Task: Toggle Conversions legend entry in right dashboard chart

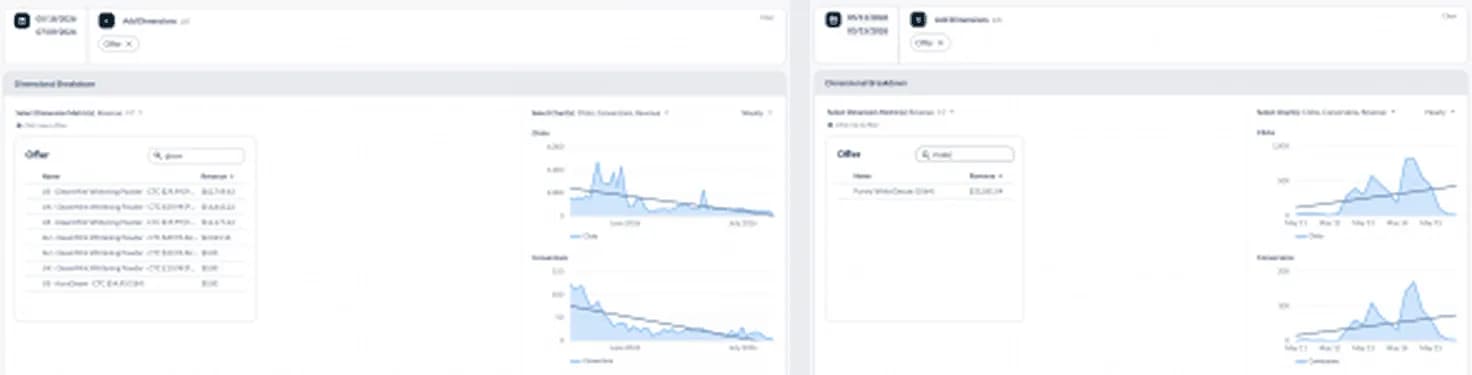Action: (x=1316, y=360)
